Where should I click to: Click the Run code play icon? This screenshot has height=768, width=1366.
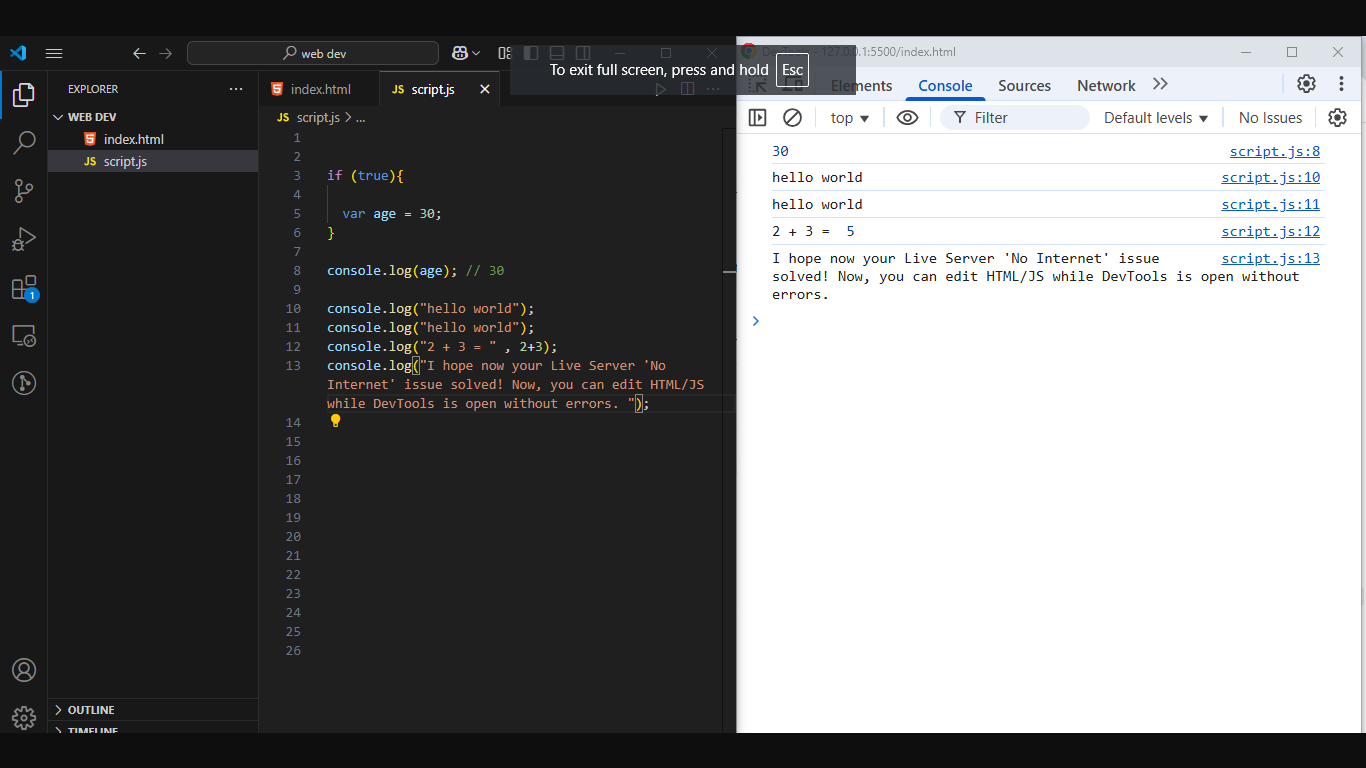[660, 89]
